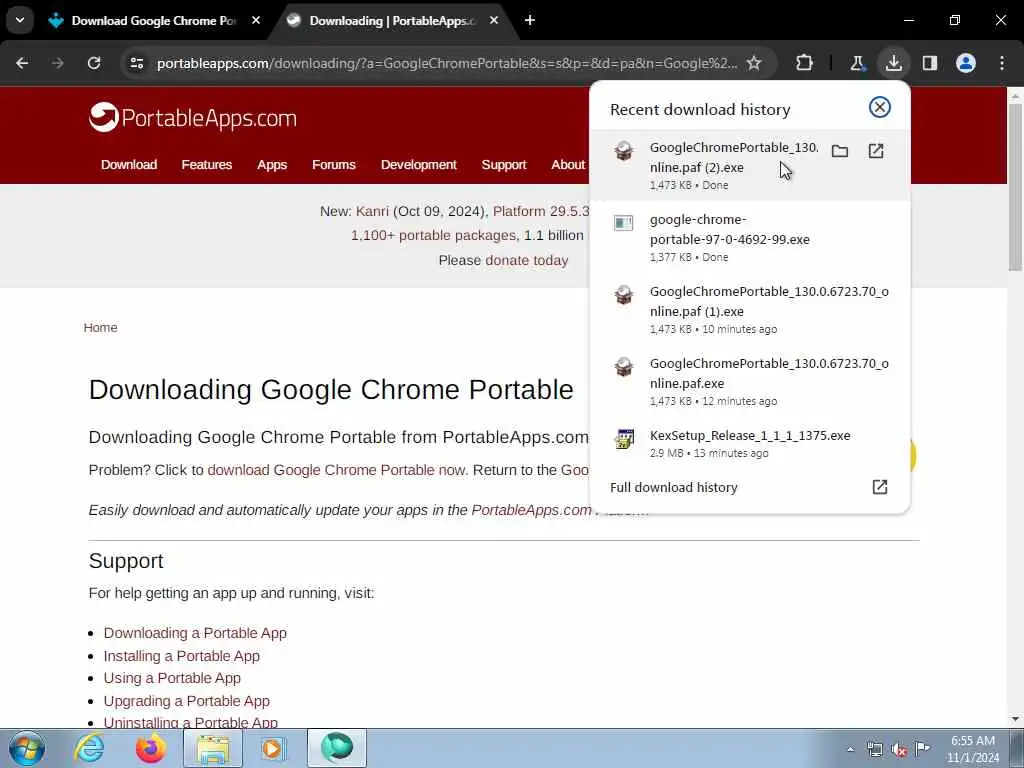Click Full download history text
Image resolution: width=1024 pixels, height=768 pixels.
[x=673, y=487]
